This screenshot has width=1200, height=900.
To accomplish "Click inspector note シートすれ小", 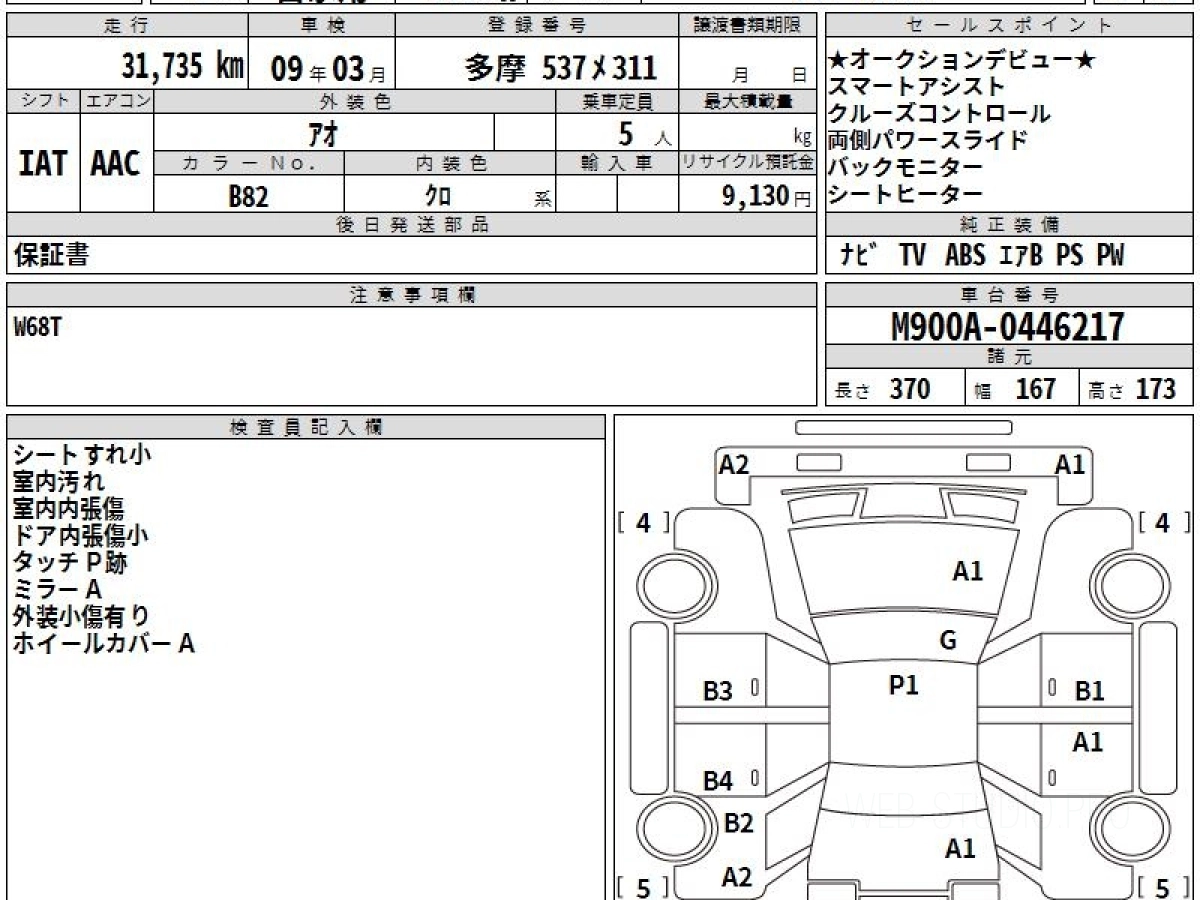I will tap(82, 455).
